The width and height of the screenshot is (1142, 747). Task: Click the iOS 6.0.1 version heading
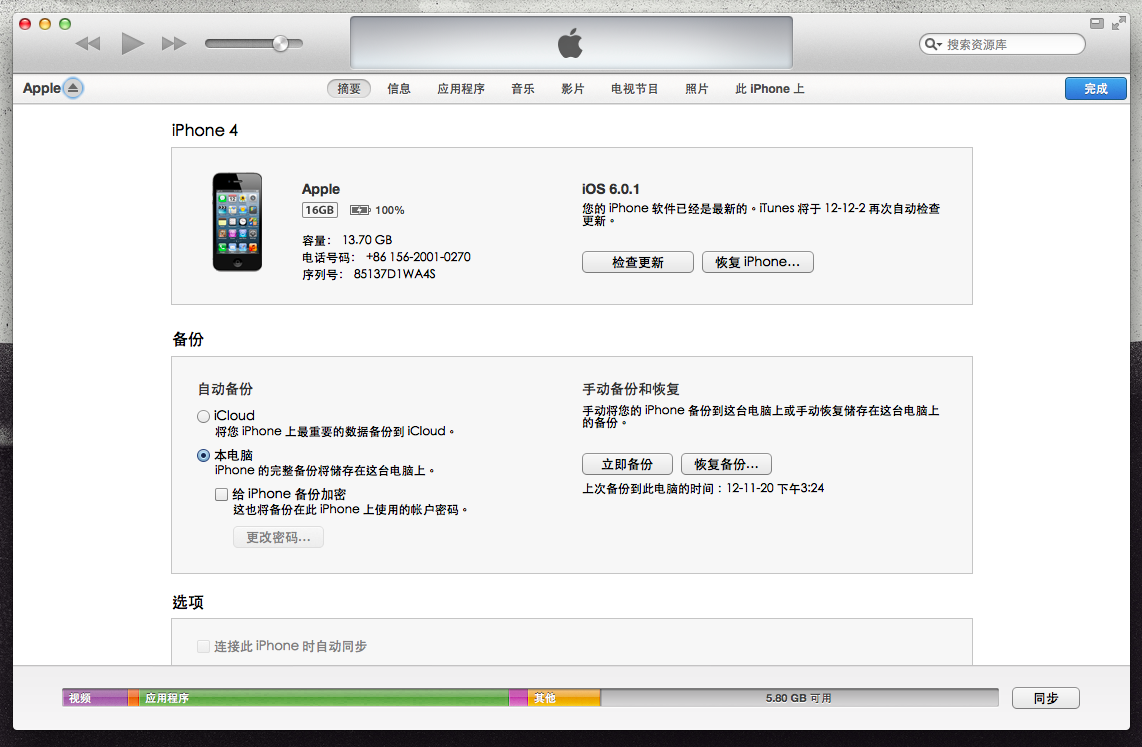pos(610,189)
